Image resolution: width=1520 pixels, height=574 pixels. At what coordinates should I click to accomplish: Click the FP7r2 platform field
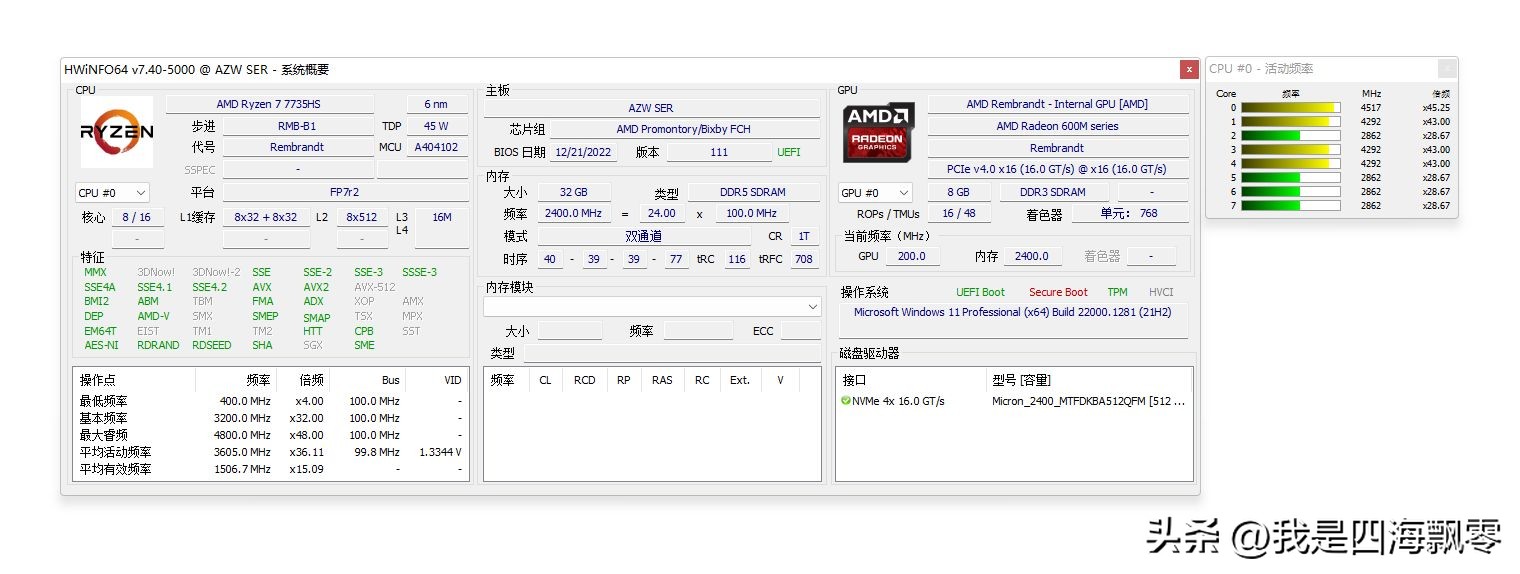click(345, 192)
